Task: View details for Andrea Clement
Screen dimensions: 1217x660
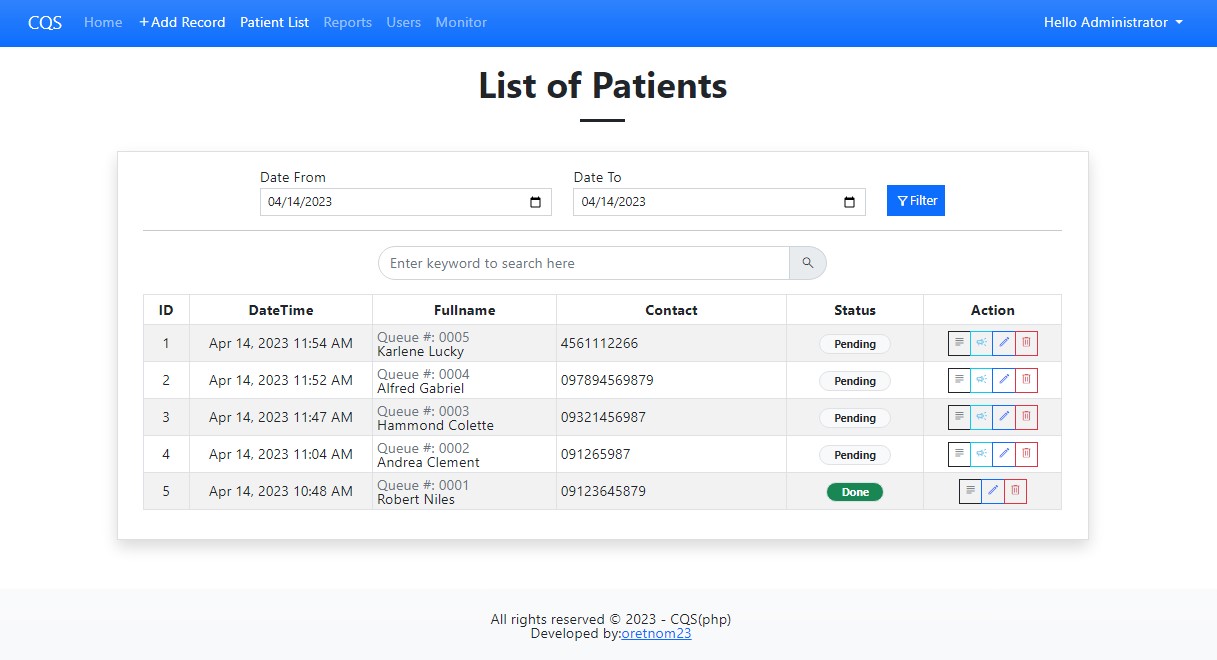Action: (959, 454)
